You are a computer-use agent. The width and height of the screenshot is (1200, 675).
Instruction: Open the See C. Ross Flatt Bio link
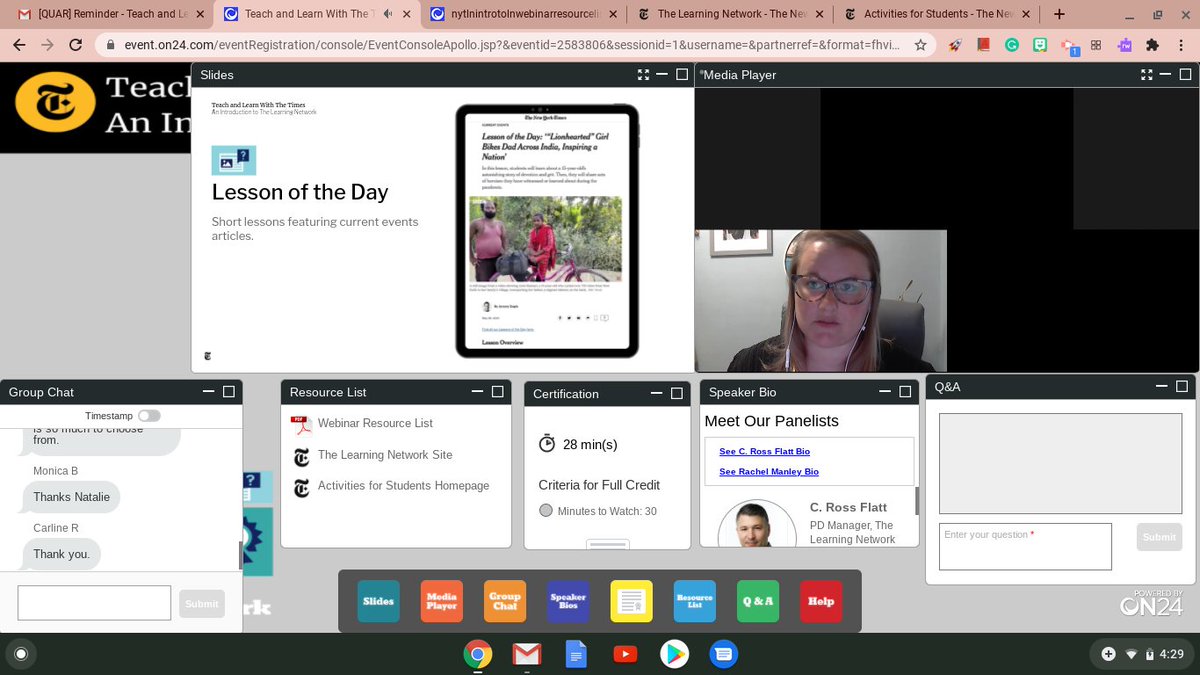(x=764, y=452)
